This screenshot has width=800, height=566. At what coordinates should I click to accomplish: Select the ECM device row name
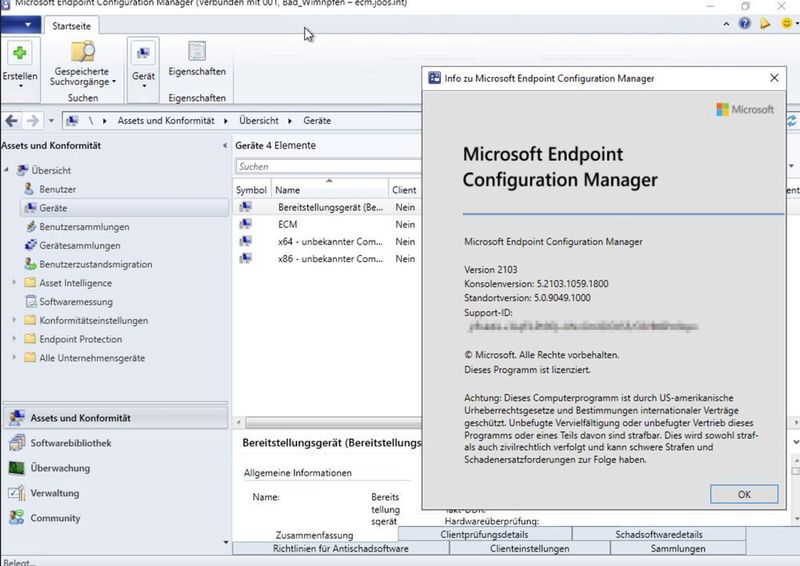point(287,225)
